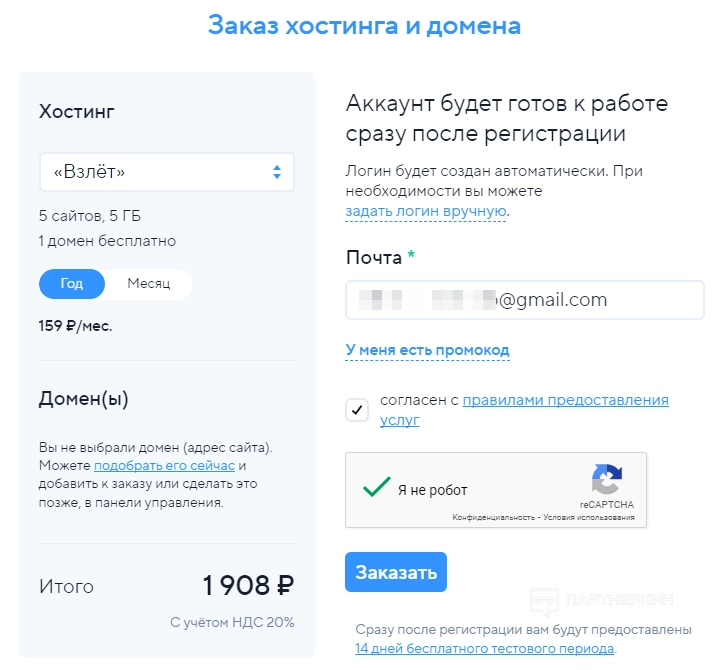
Task: Open the «Взлёт» hosting plan dropdown
Action: pyautogui.click(x=166, y=172)
